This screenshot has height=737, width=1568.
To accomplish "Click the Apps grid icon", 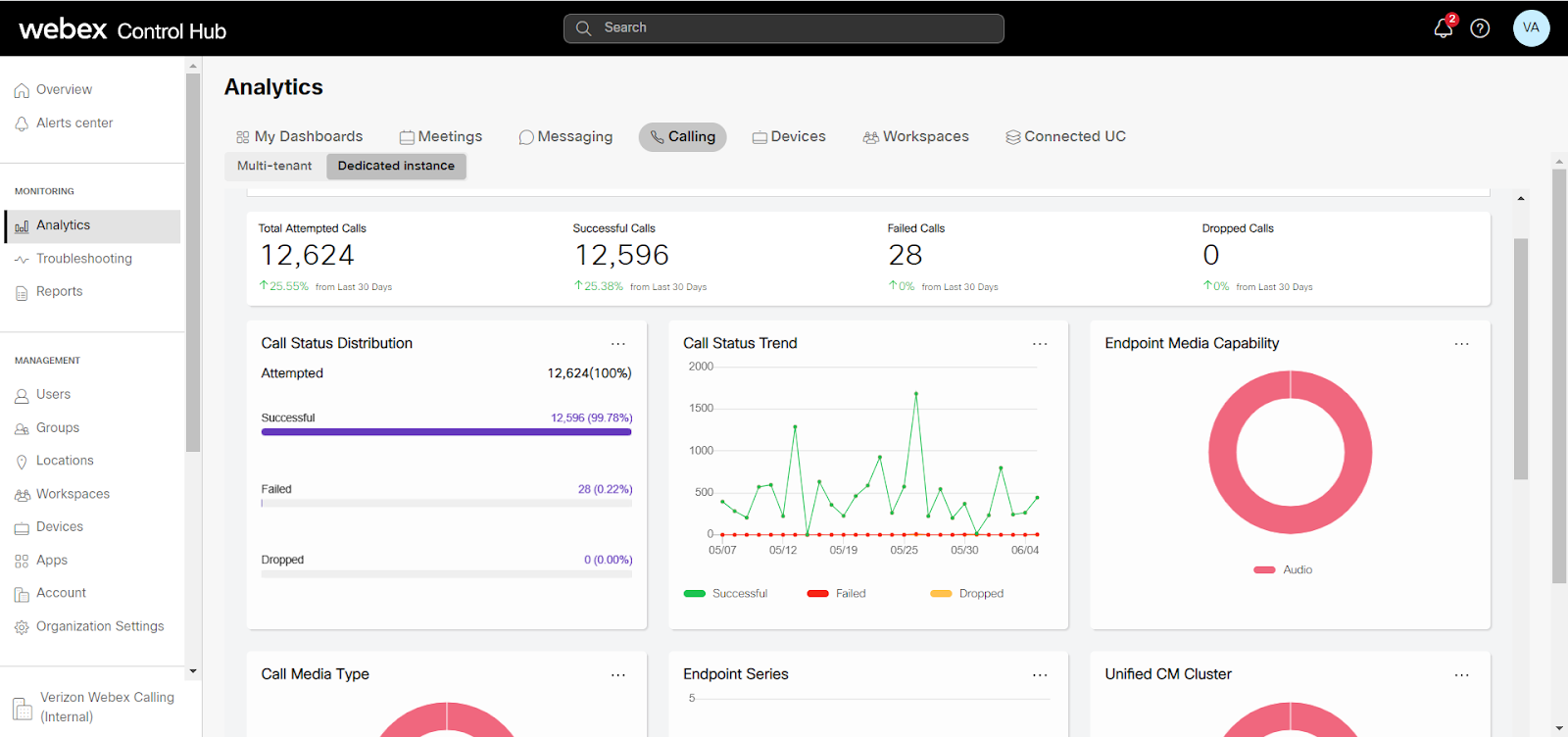I will 22,562.
